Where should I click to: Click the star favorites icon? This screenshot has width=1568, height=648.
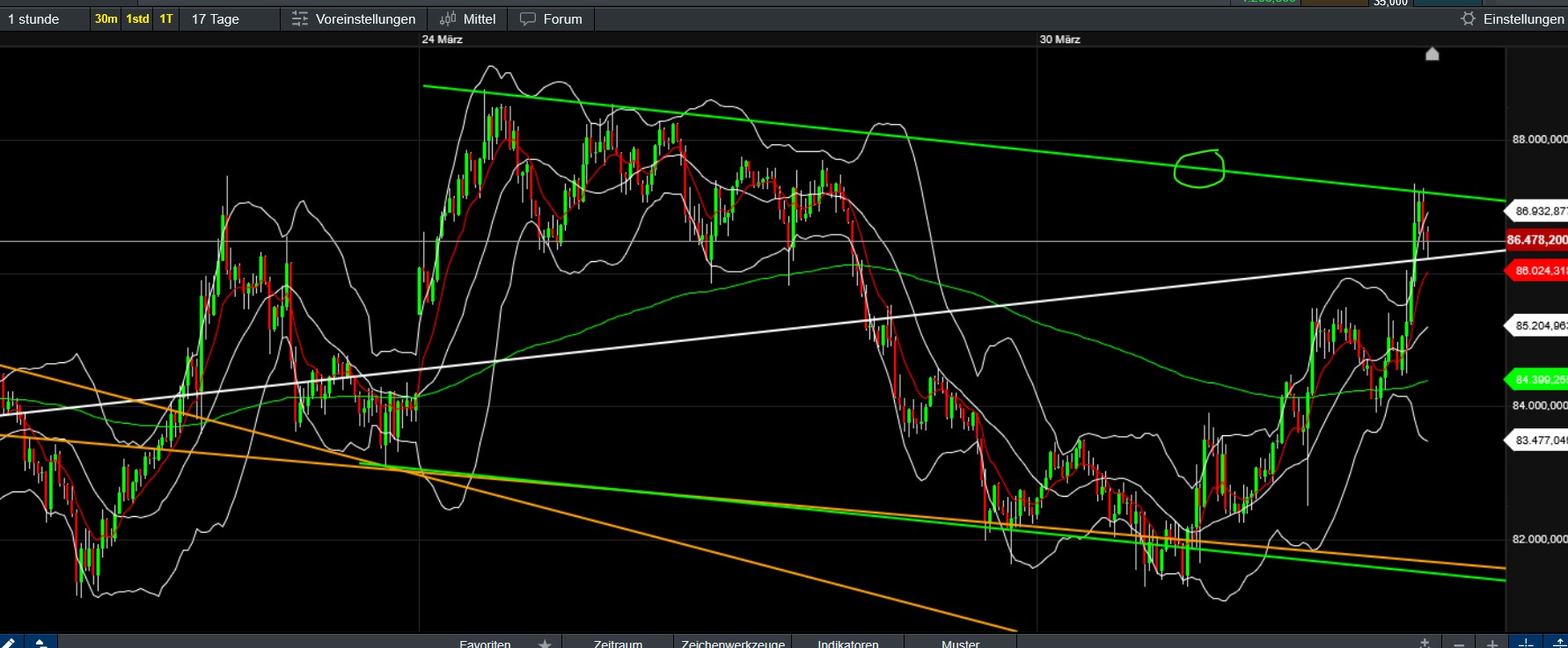coord(545,643)
